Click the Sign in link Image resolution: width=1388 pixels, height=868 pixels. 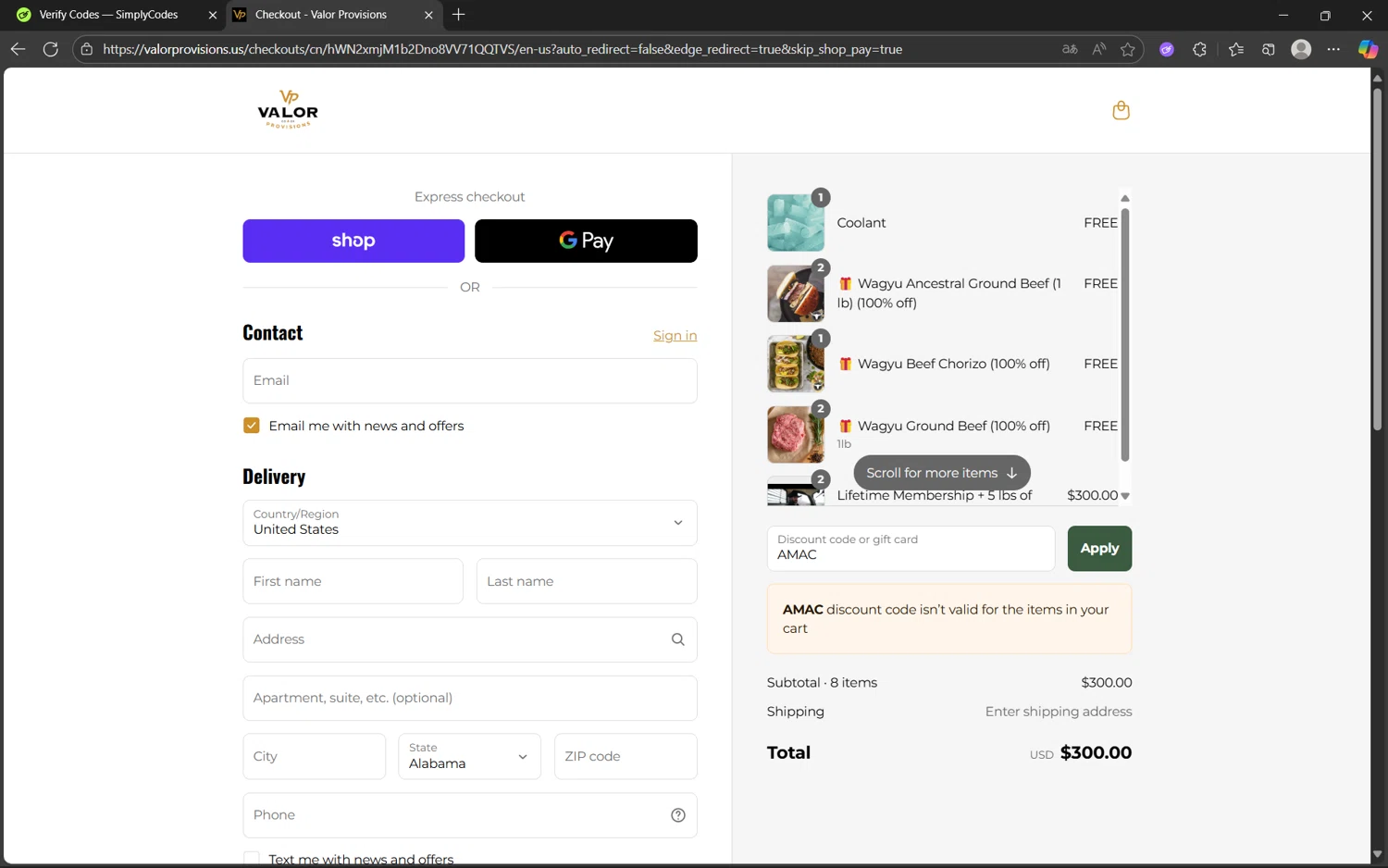[x=675, y=335]
